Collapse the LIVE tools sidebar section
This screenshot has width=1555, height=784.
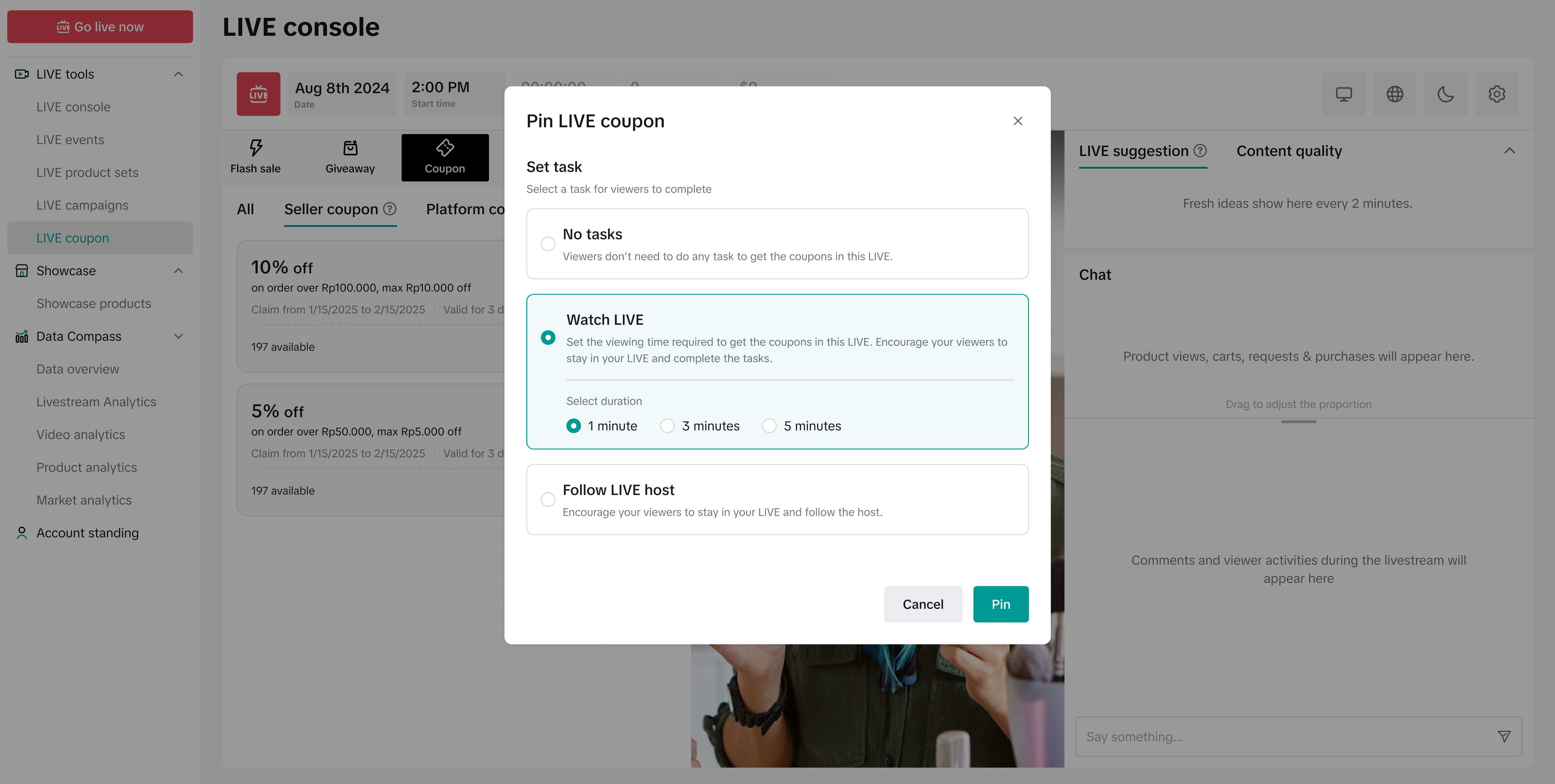pyautogui.click(x=178, y=74)
